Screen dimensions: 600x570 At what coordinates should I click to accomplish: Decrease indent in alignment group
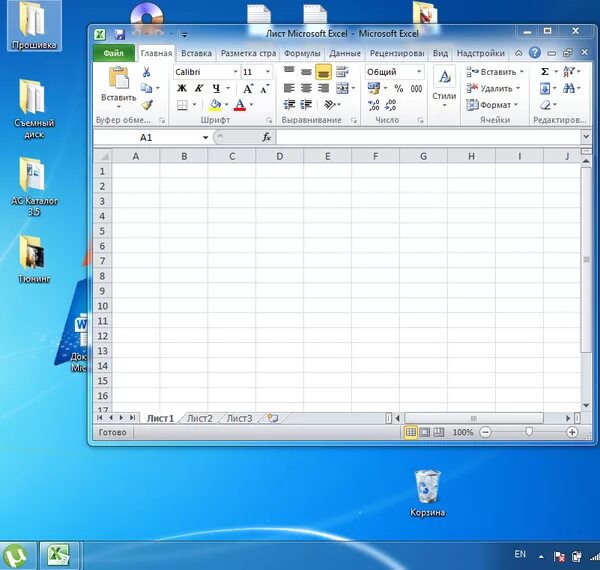click(x=289, y=104)
